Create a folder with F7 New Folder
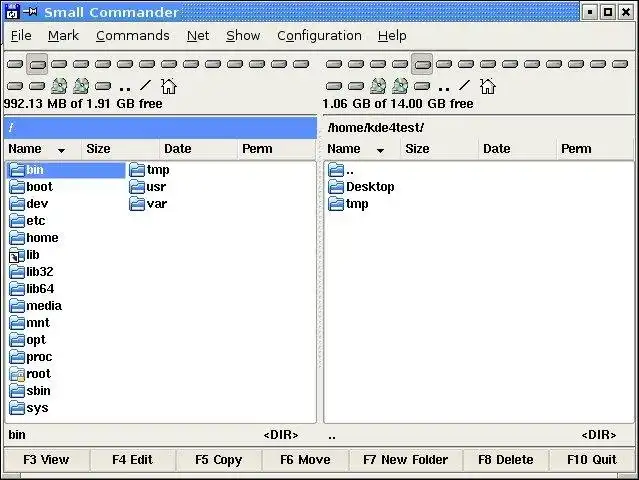 point(405,460)
